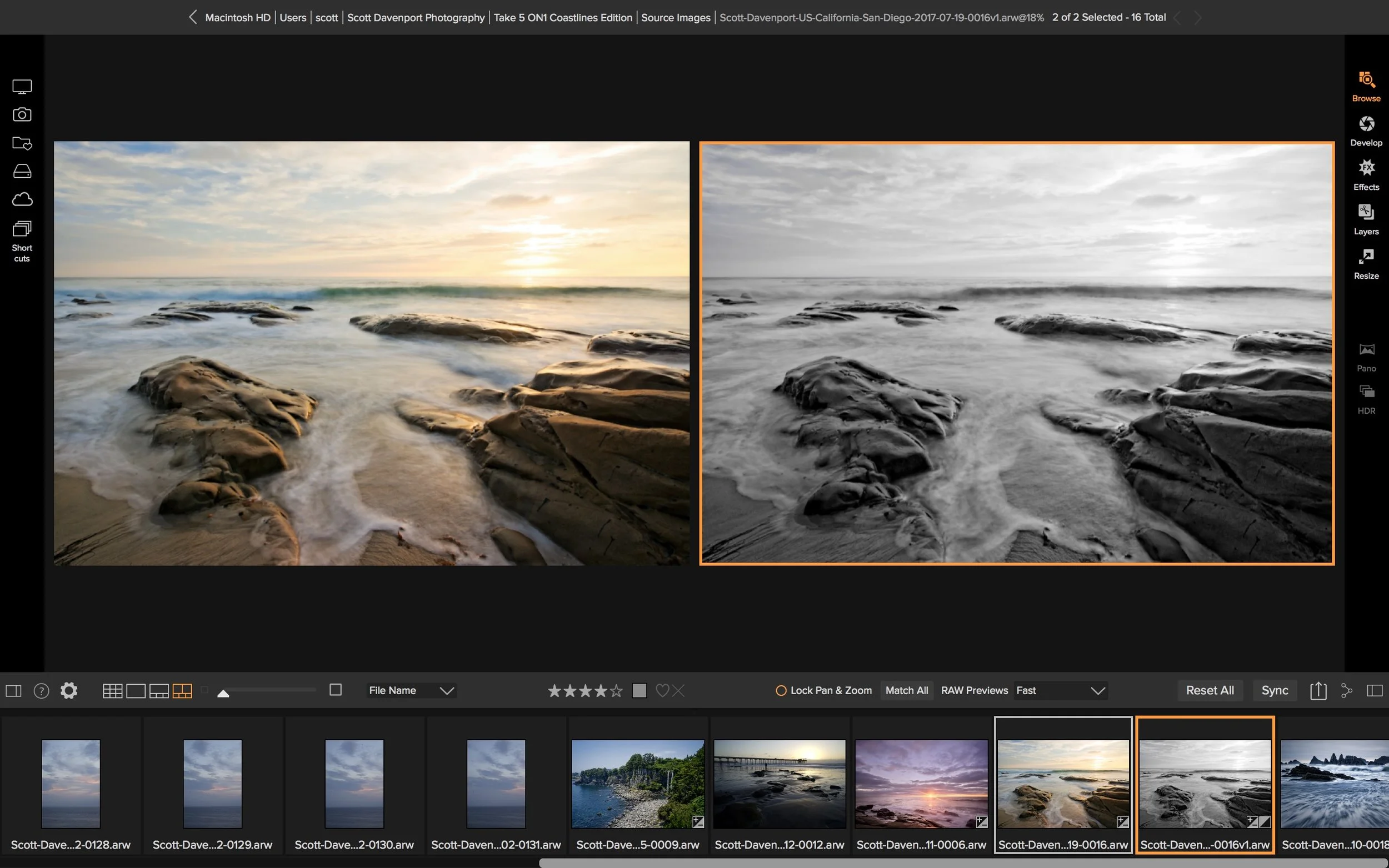Select thumbnail Scott-Dave...2-0130.arw
This screenshot has height=868, width=1389.
pos(354,785)
